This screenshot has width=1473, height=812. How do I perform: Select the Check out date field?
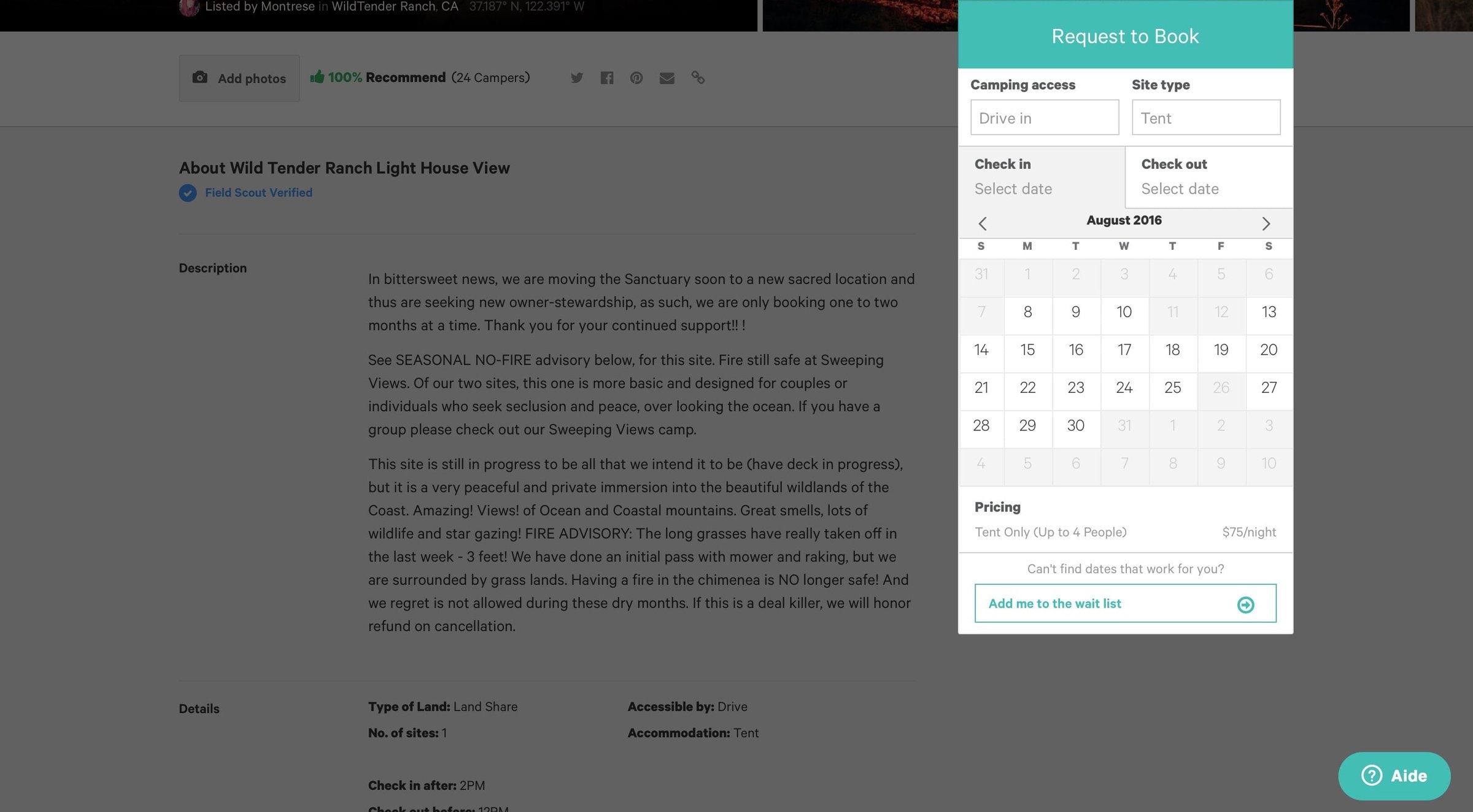point(1209,177)
